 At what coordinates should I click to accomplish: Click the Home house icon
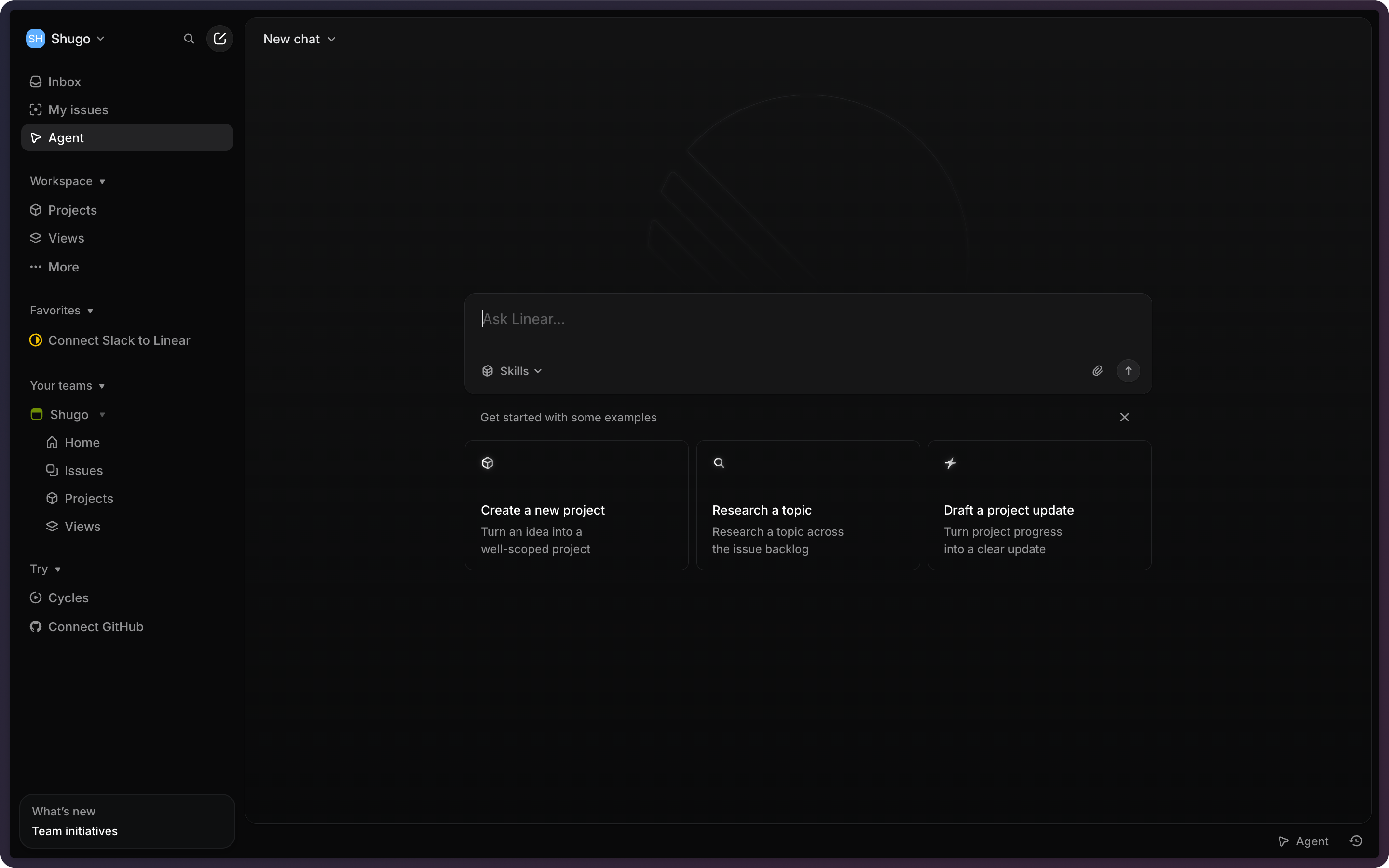click(52, 443)
